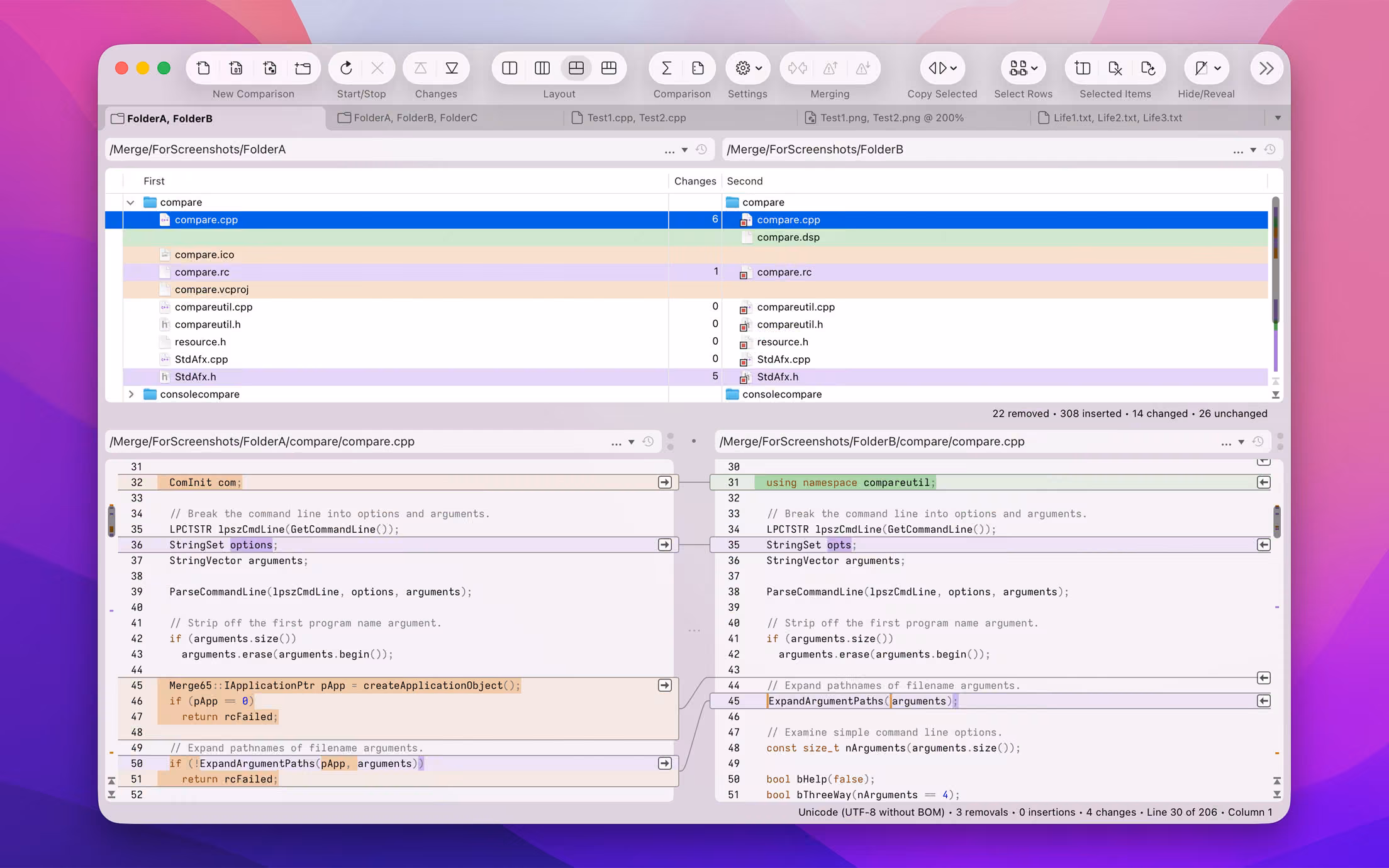Start a new image comparison

tap(270, 68)
